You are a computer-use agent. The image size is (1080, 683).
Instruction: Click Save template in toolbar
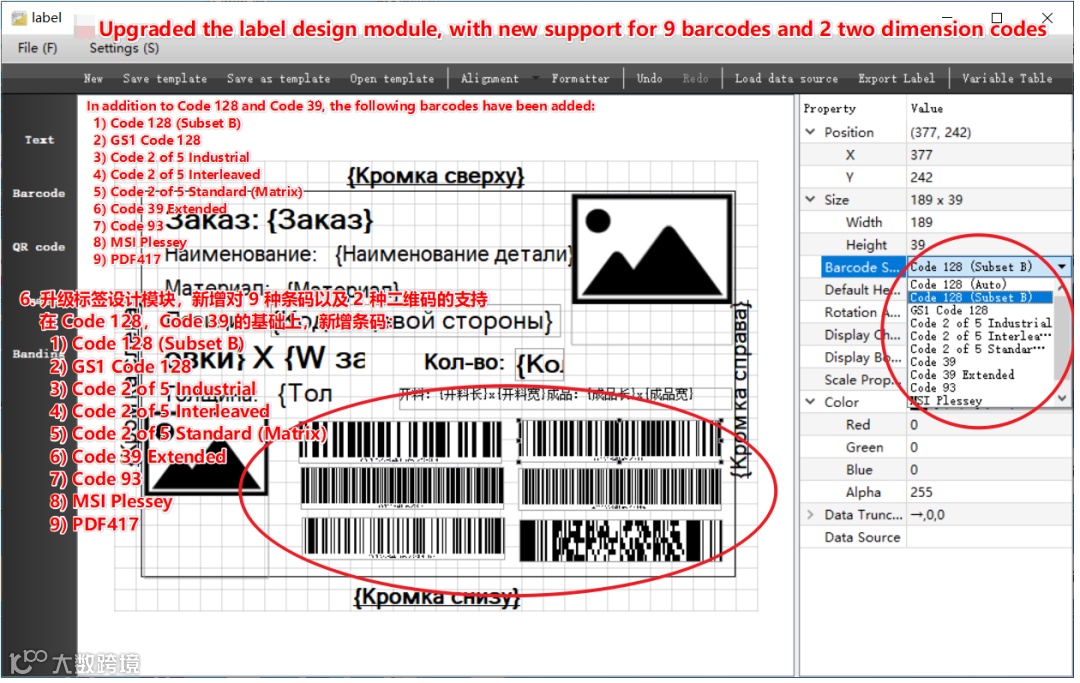165,78
